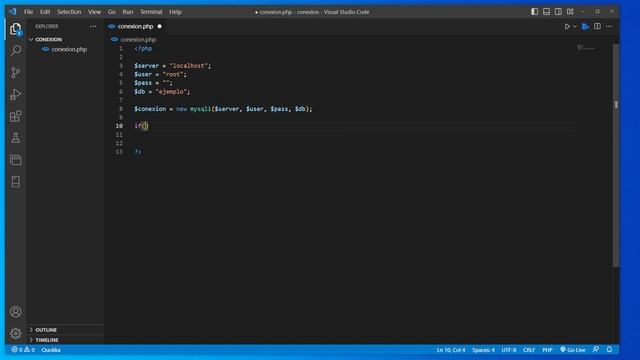Open the Run menu
This screenshot has width=640, height=360.
(x=128, y=12)
